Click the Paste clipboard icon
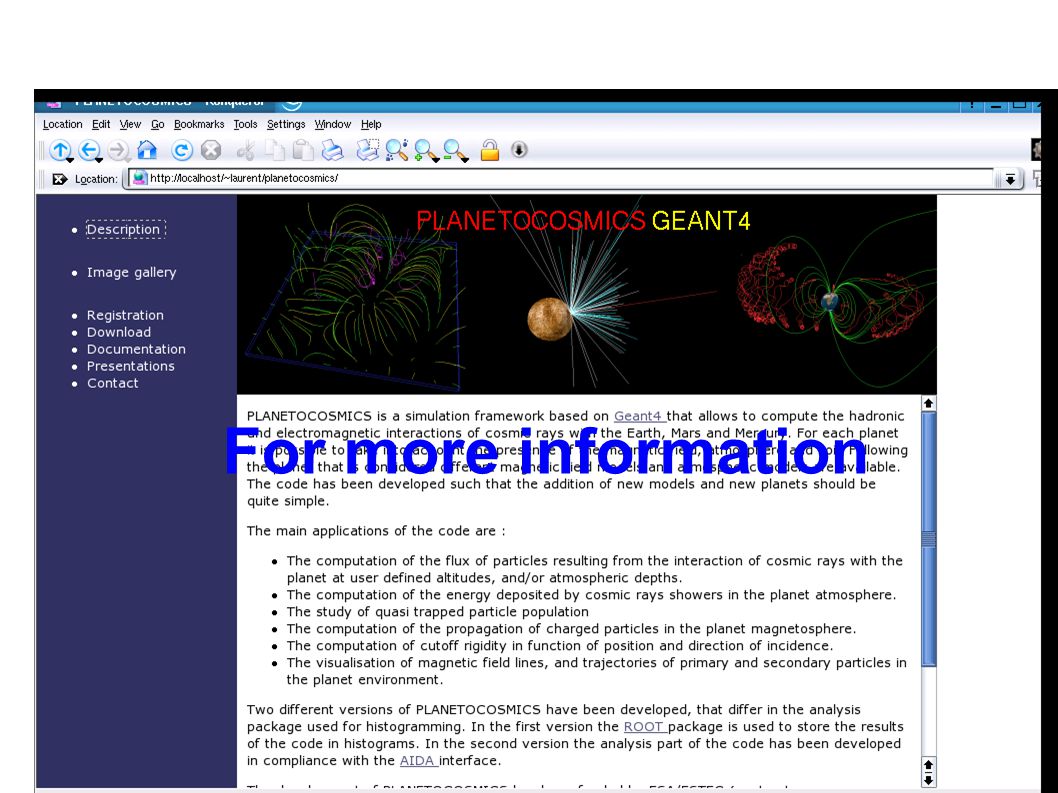The width and height of the screenshot is (1058, 793). pyautogui.click(x=303, y=150)
